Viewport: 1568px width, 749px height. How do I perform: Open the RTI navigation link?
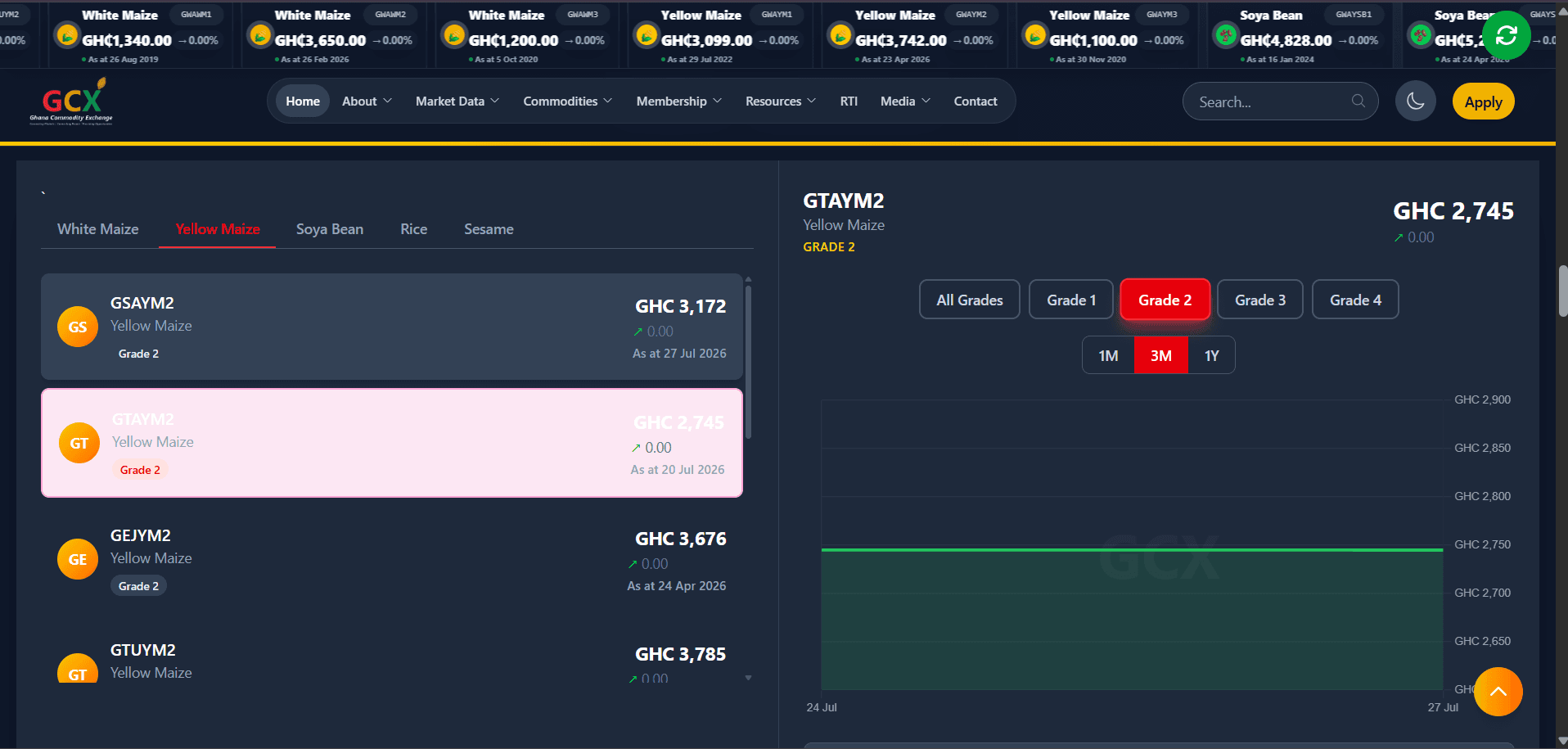click(849, 102)
